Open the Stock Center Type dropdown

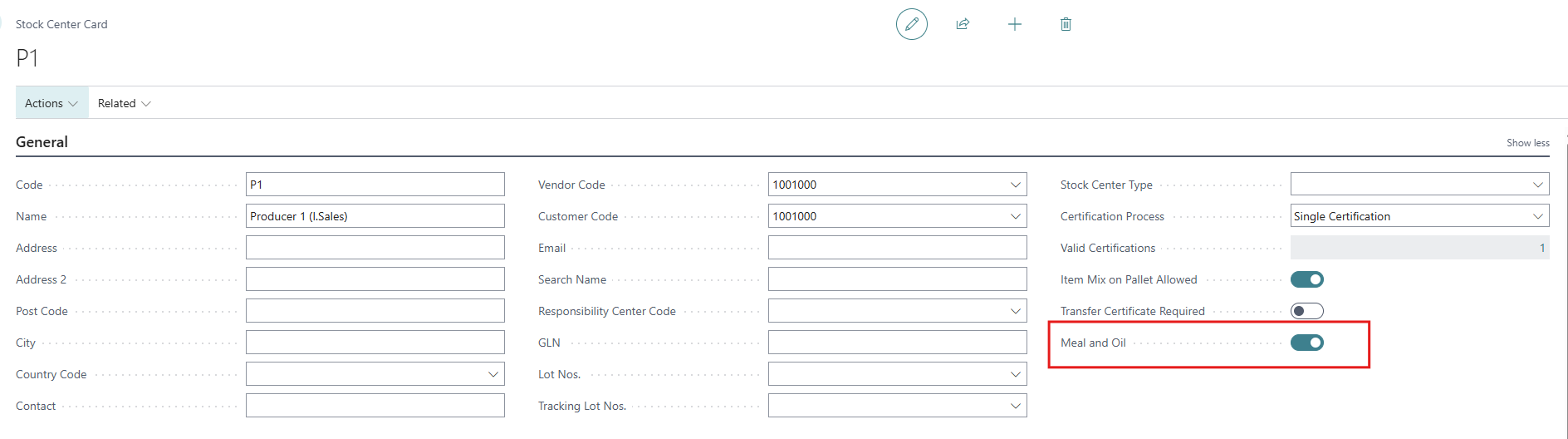tap(1537, 185)
